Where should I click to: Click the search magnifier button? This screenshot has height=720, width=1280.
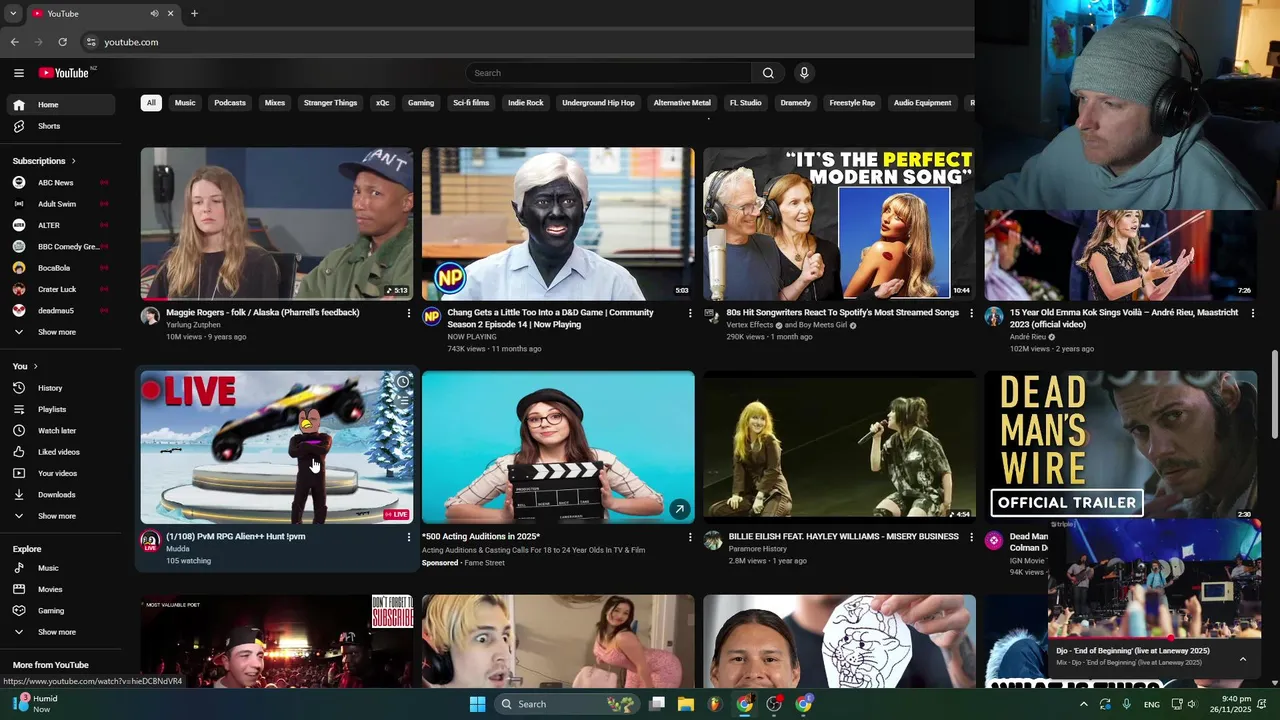(x=768, y=73)
